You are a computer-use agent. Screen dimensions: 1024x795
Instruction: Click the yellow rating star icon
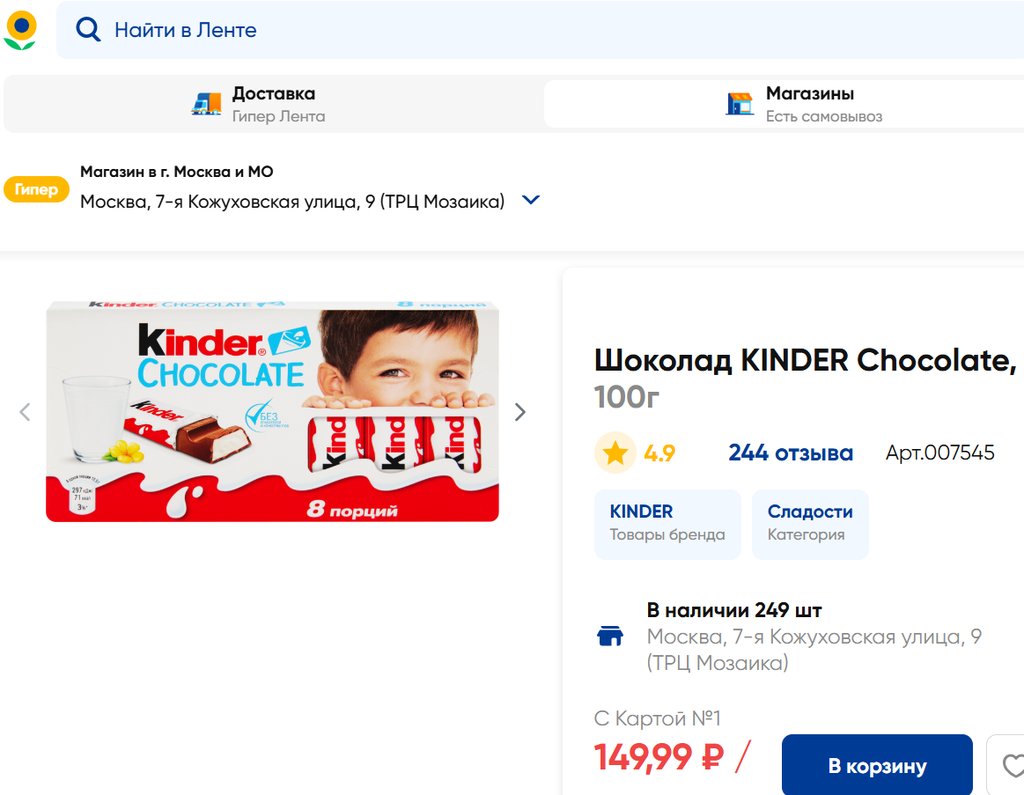click(615, 453)
